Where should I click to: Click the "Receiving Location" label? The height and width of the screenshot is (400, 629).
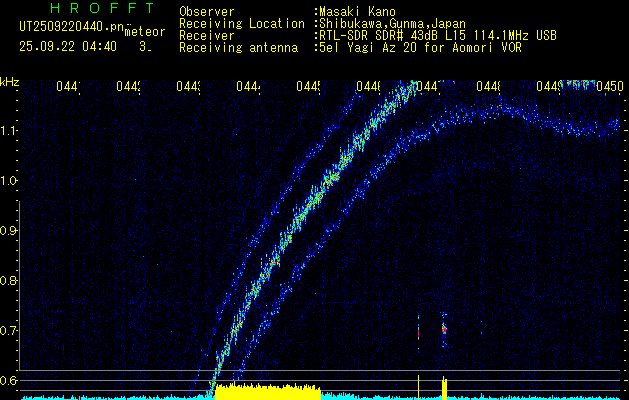click(242, 24)
